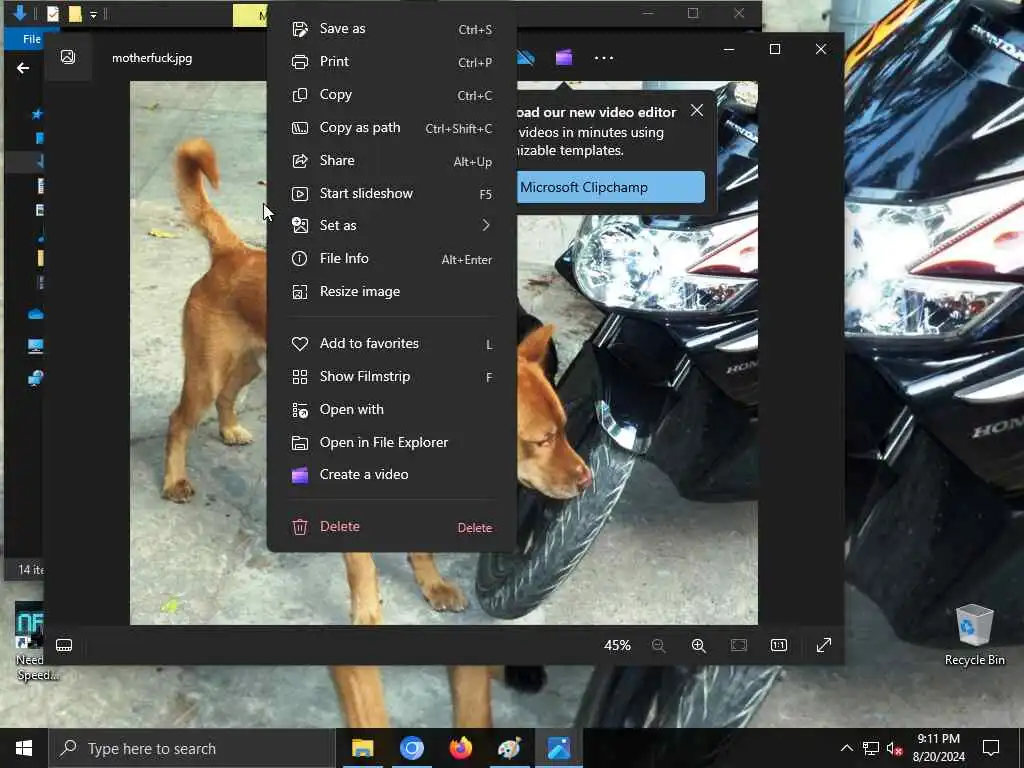Start slideshow from the context menu
Viewport: 1024px width, 768px height.
tap(392, 193)
